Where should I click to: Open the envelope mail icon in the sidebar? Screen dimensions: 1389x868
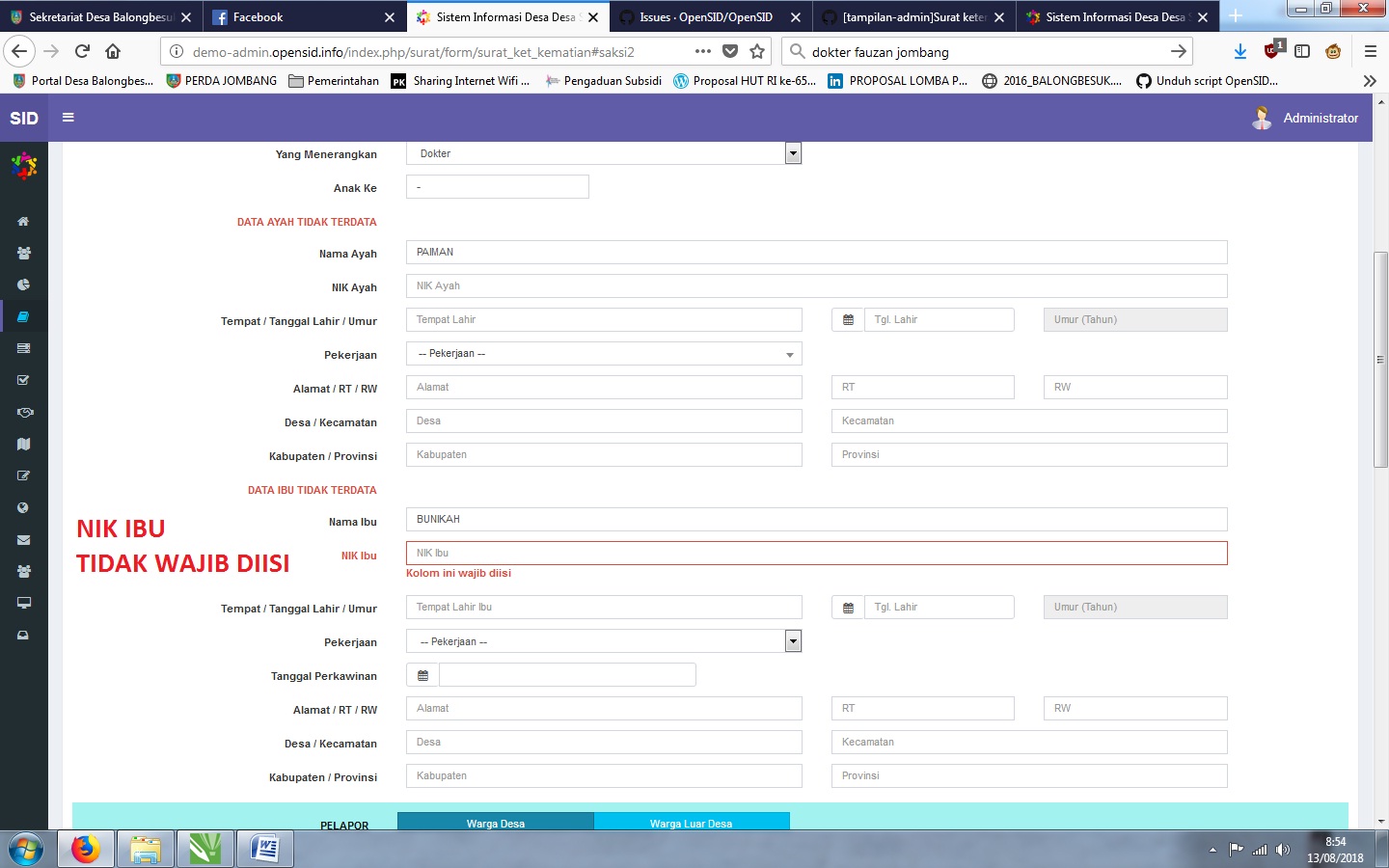(x=24, y=539)
